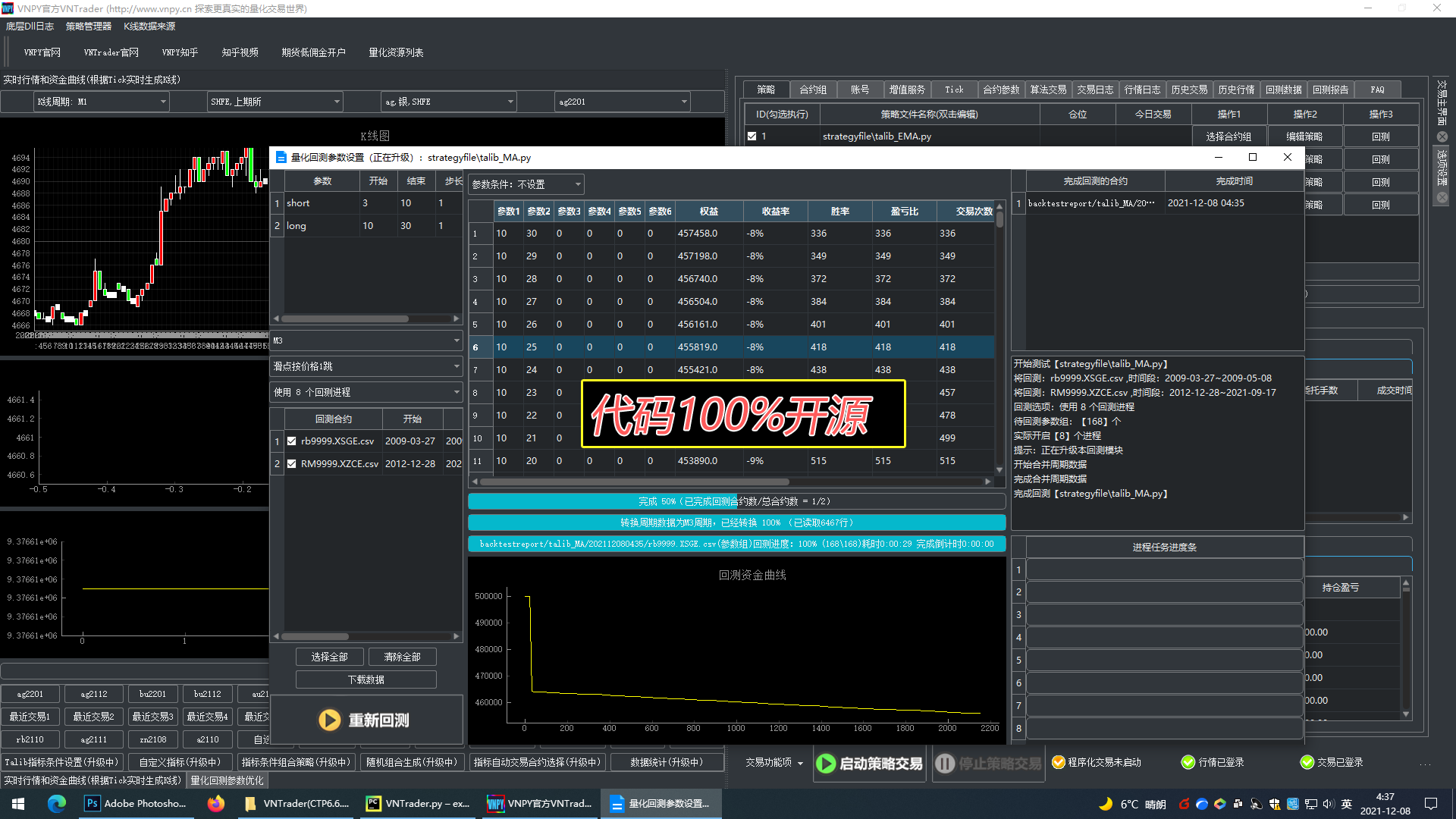Image resolution: width=1456 pixels, height=819 pixels.
Task: Toggle the strategy ID 1 execution checkbox
Action: 752,136
